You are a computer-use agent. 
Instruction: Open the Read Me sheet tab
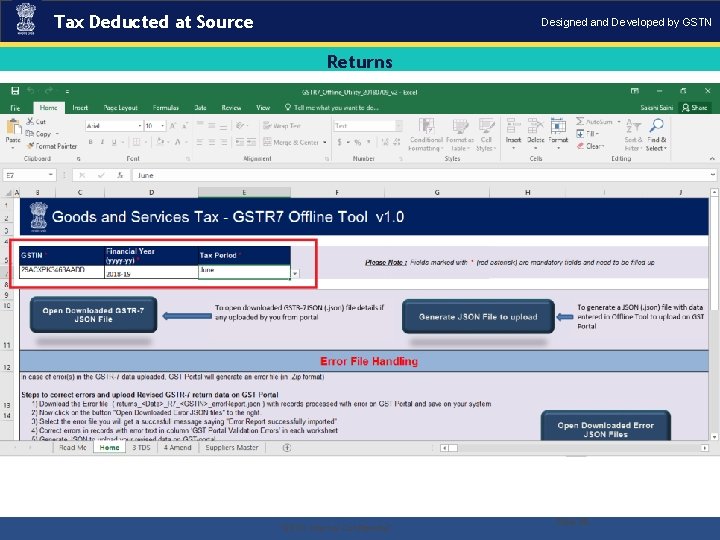coord(73,447)
